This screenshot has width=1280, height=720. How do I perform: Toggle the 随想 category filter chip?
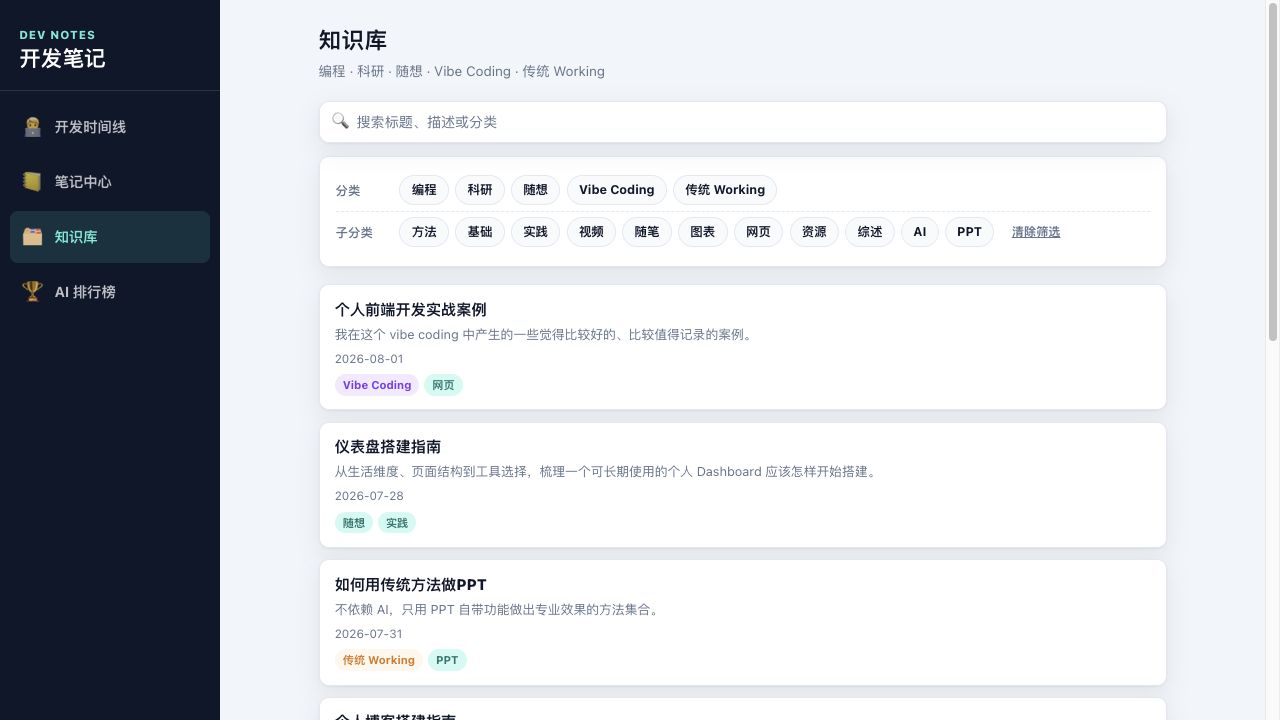point(536,190)
